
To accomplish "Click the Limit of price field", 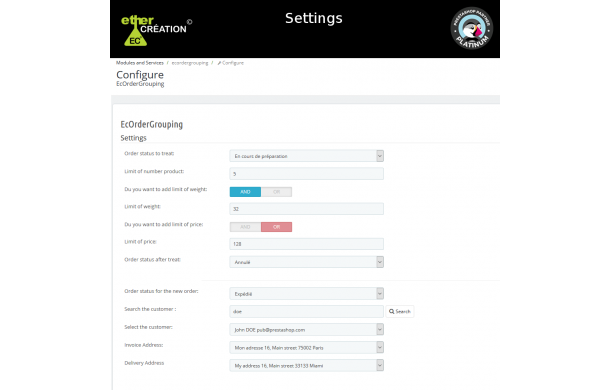I will point(307,244).
